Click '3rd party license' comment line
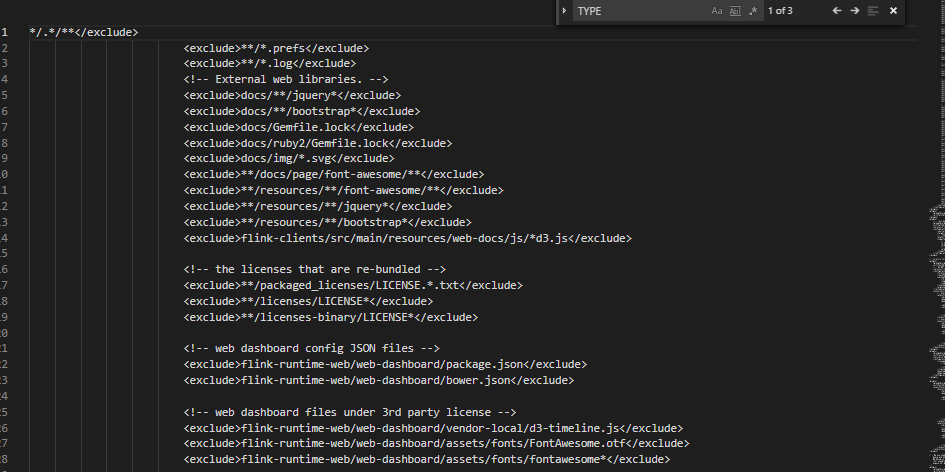 click(x=350, y=412)
